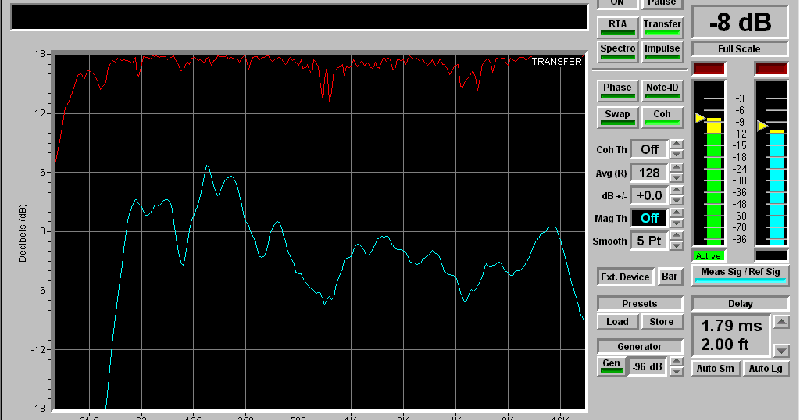Image resolution: width=800 pixels, height=420 pixels.
Task: Store a preset with Store
Action: click(x=662, y=322)
